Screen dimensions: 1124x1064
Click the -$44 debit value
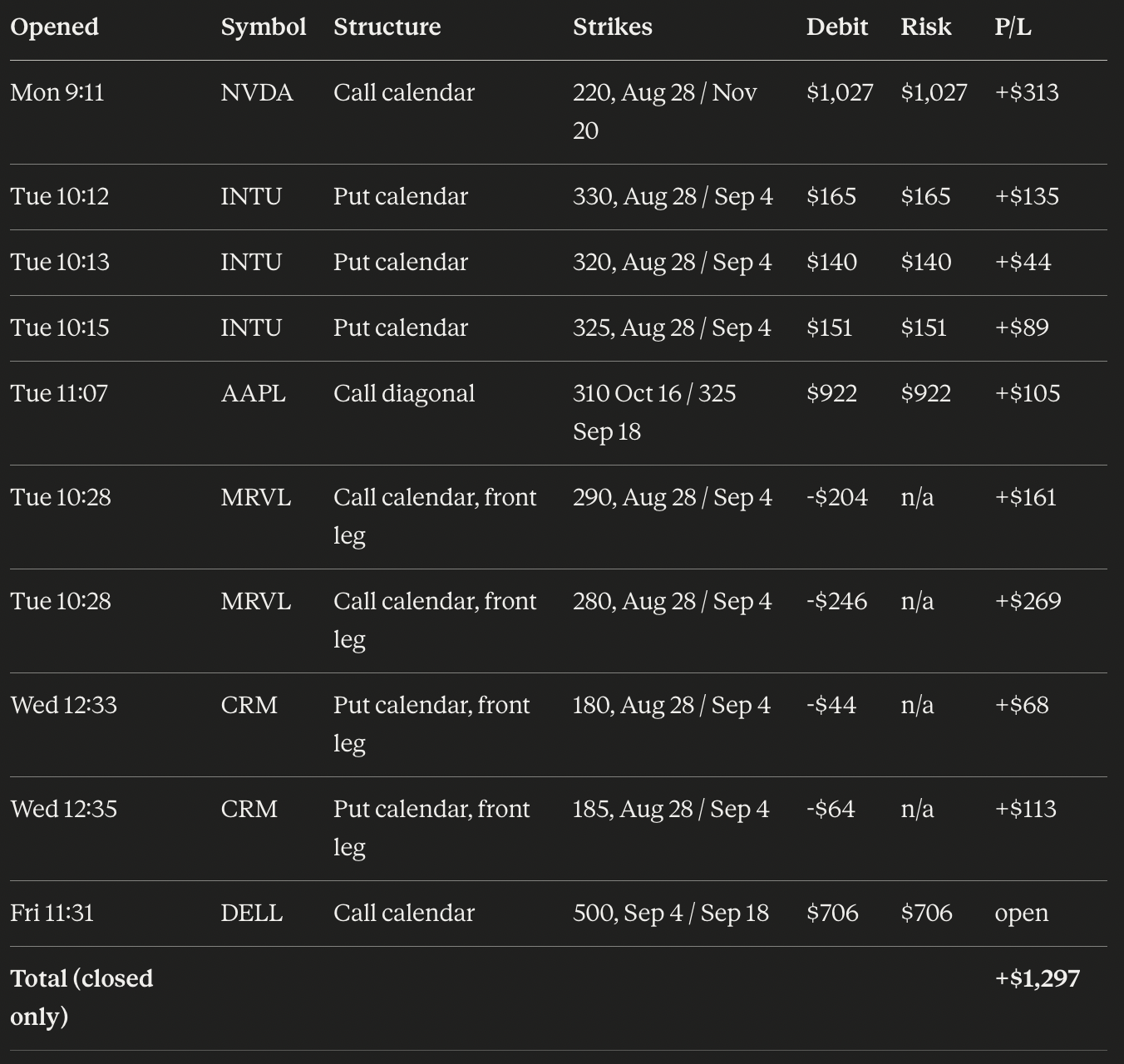[x=831, y=705]
